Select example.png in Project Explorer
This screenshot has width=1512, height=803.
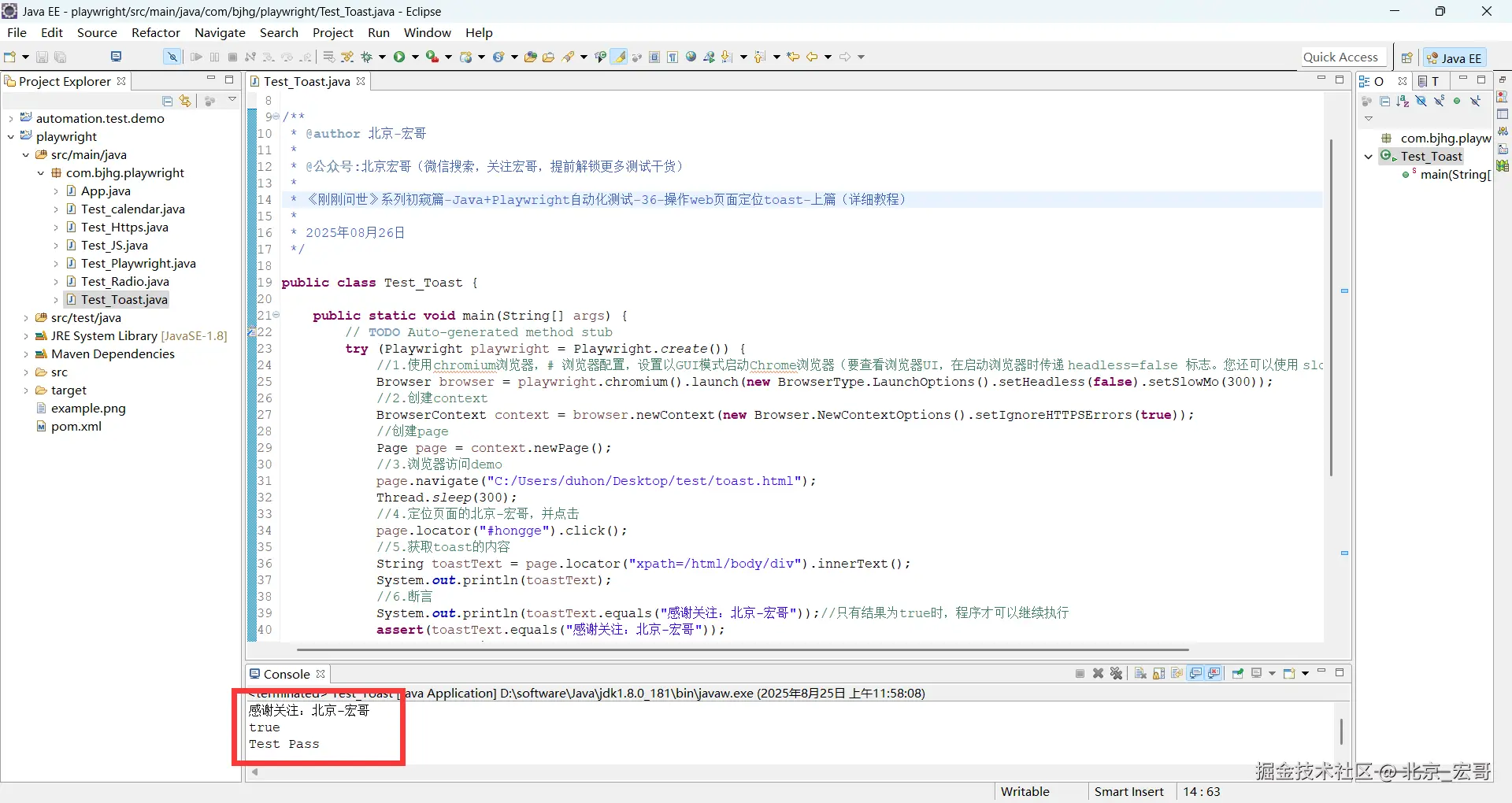(x=88, y=409)
